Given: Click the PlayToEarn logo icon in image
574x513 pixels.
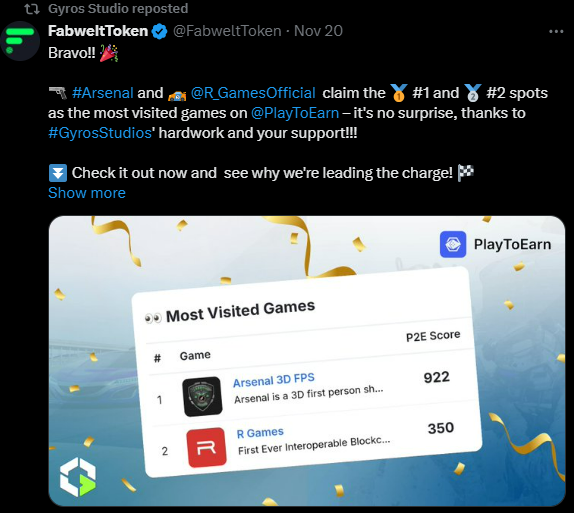Looking at the screenshot, I should [x=453, y=244].
